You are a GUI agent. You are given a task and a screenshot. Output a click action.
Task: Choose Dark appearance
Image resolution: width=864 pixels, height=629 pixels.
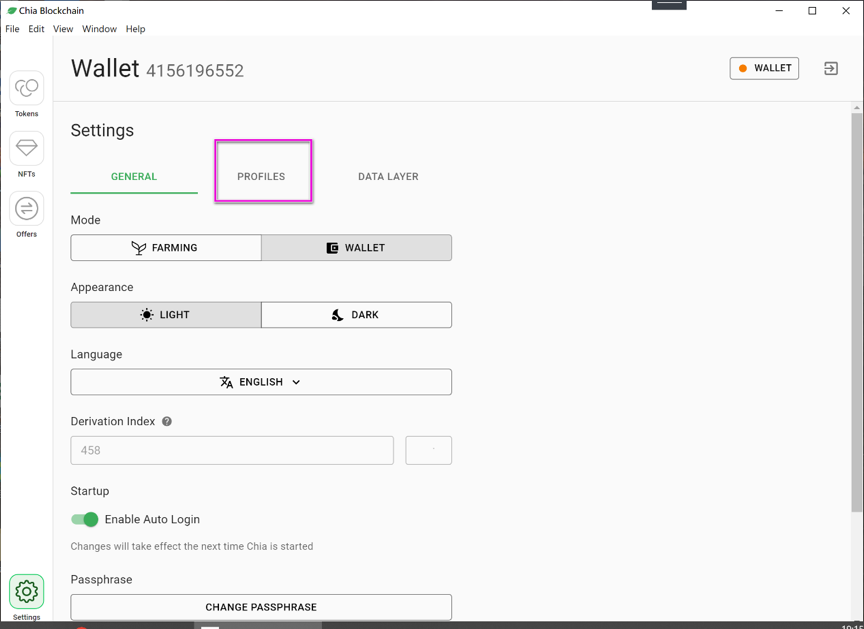[357, 315]
